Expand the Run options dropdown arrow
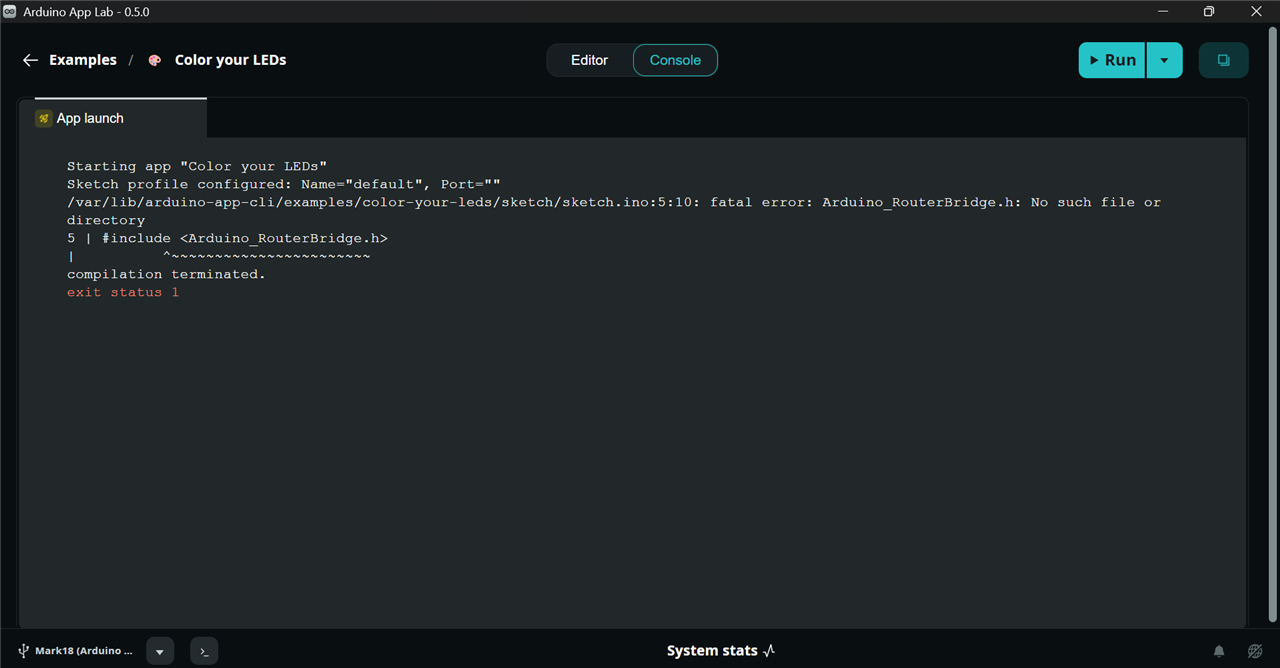The image size is (1280, 668). coord(1164,60)
